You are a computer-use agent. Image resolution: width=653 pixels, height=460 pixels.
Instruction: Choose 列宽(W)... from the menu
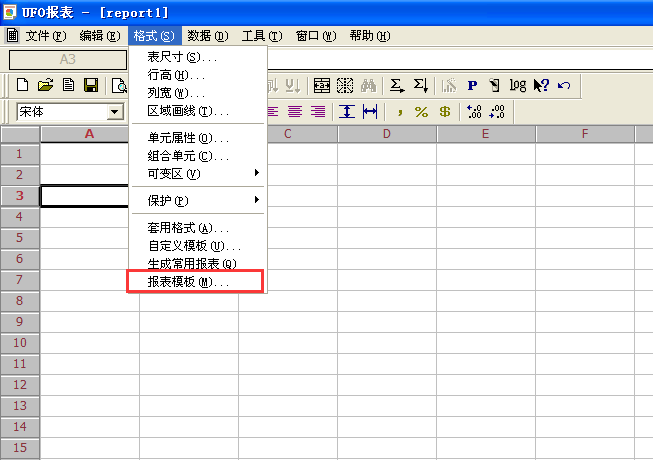point(199,93)
